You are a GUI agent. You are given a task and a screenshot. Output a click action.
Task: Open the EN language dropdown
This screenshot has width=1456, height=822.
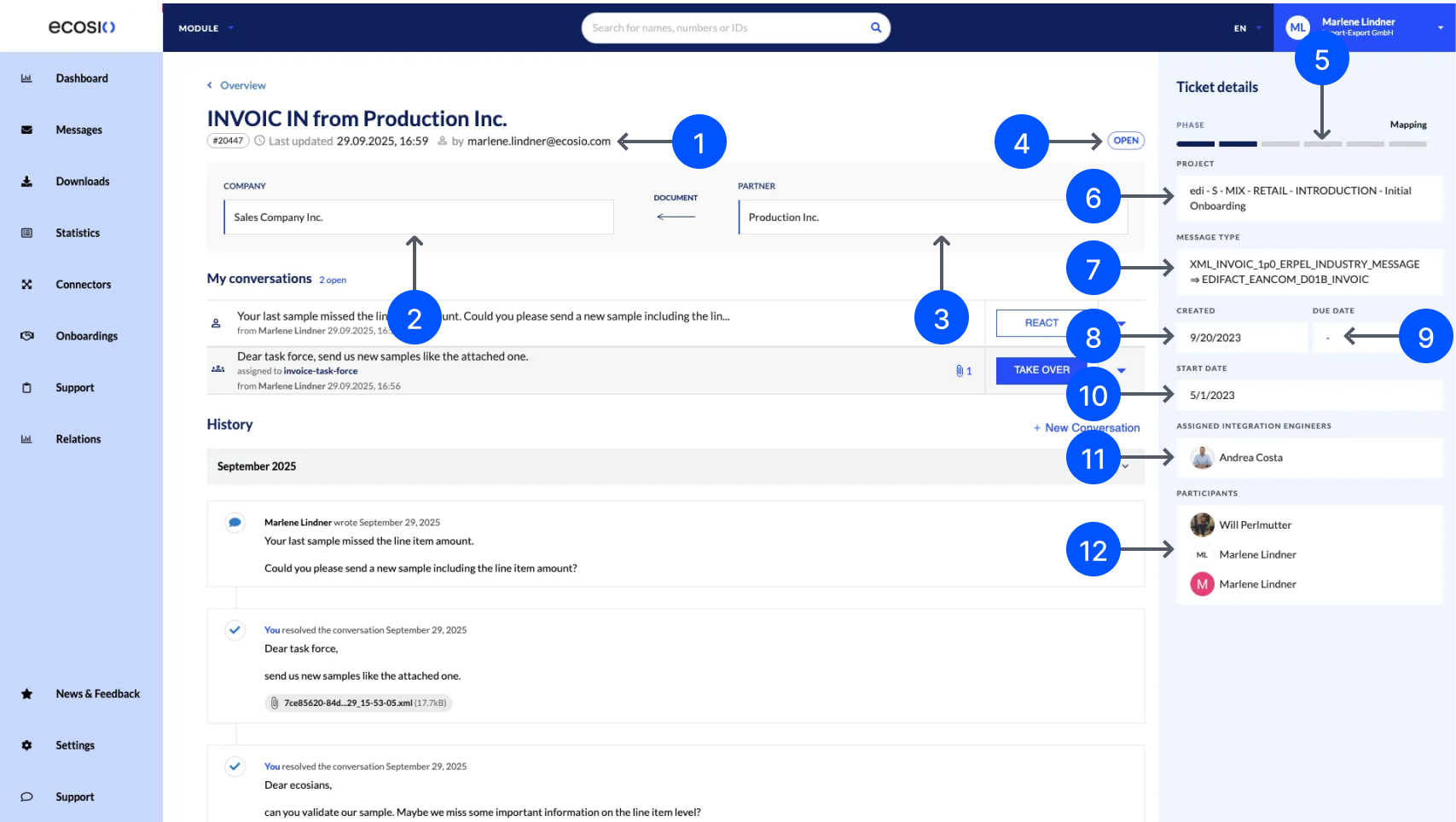point(1247,28)
